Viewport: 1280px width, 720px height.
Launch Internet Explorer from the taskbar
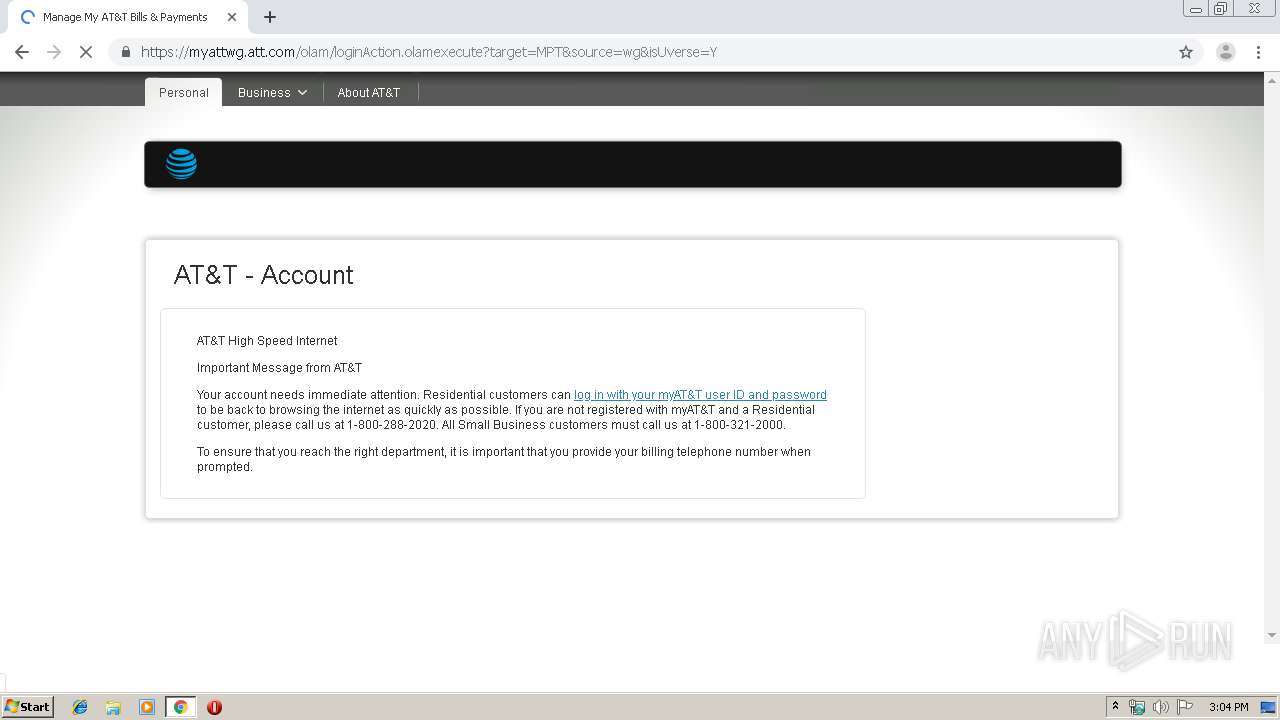[x=80, y=707]
